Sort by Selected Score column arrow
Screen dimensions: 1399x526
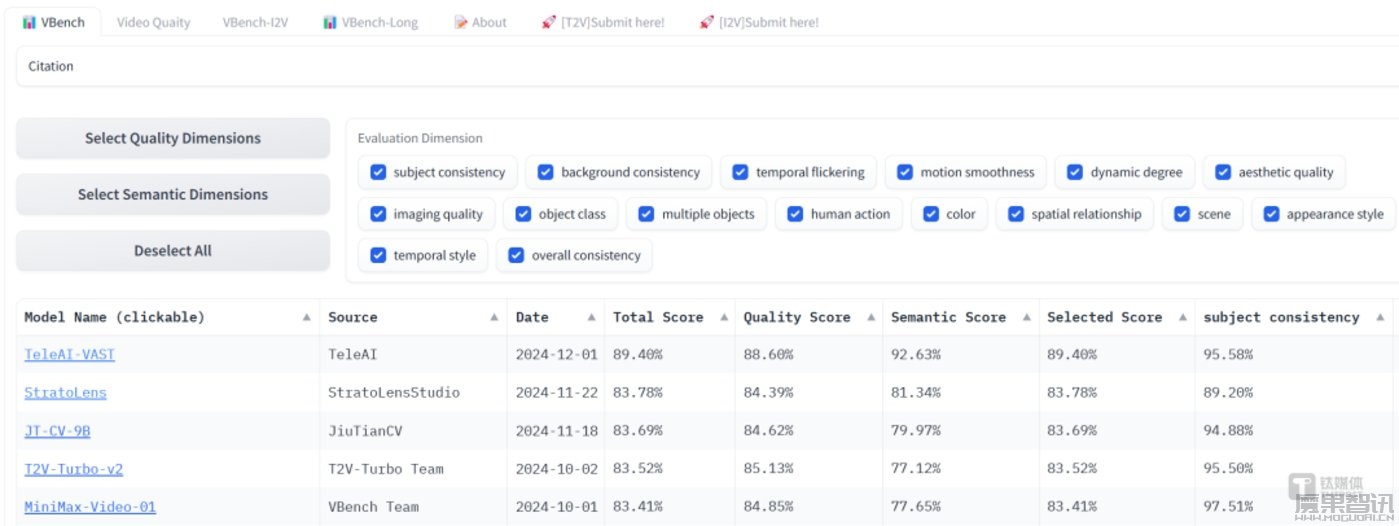point(1182,317)
